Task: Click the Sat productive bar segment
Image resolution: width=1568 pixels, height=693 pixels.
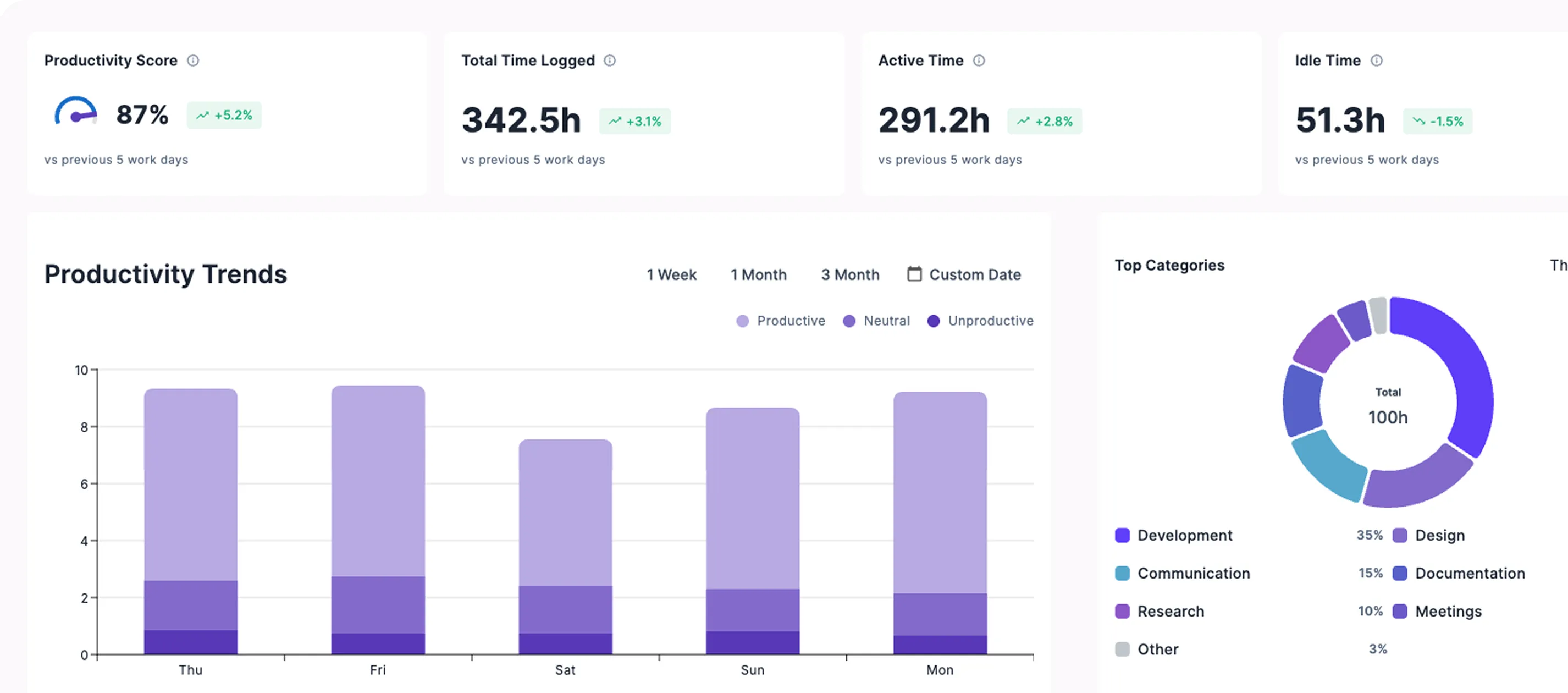Action: 566,513
